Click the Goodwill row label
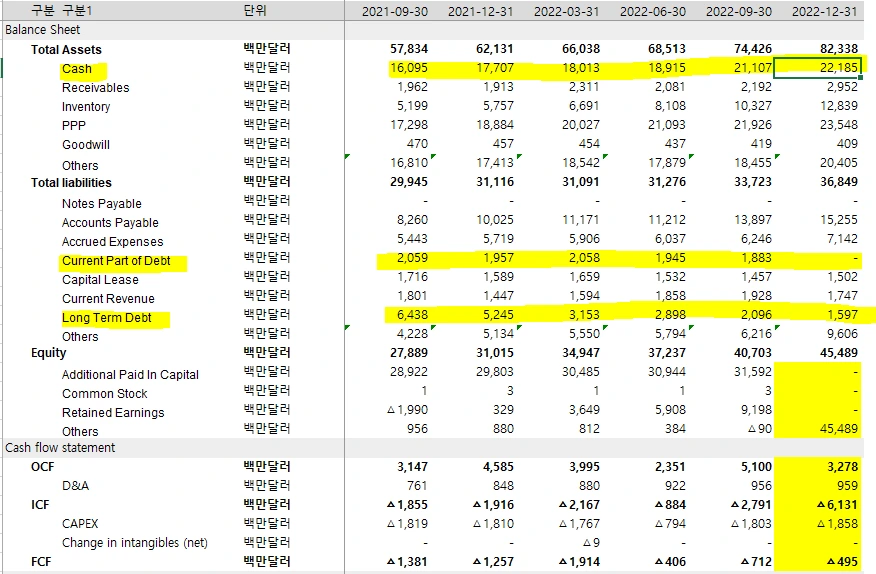876x574 pixels. pyautogui.click(x=86, y=145)
